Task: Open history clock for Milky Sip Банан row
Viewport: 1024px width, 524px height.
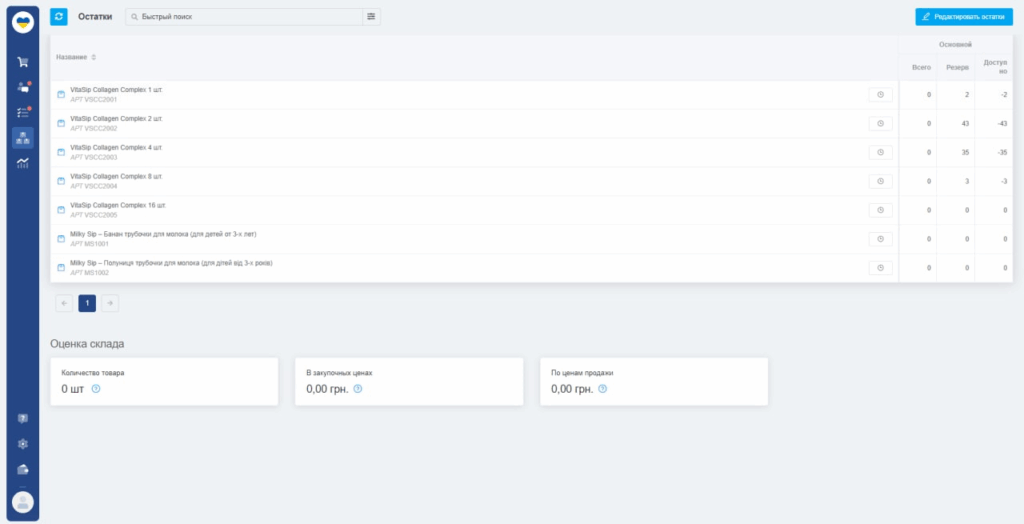Action: [880, 239]
